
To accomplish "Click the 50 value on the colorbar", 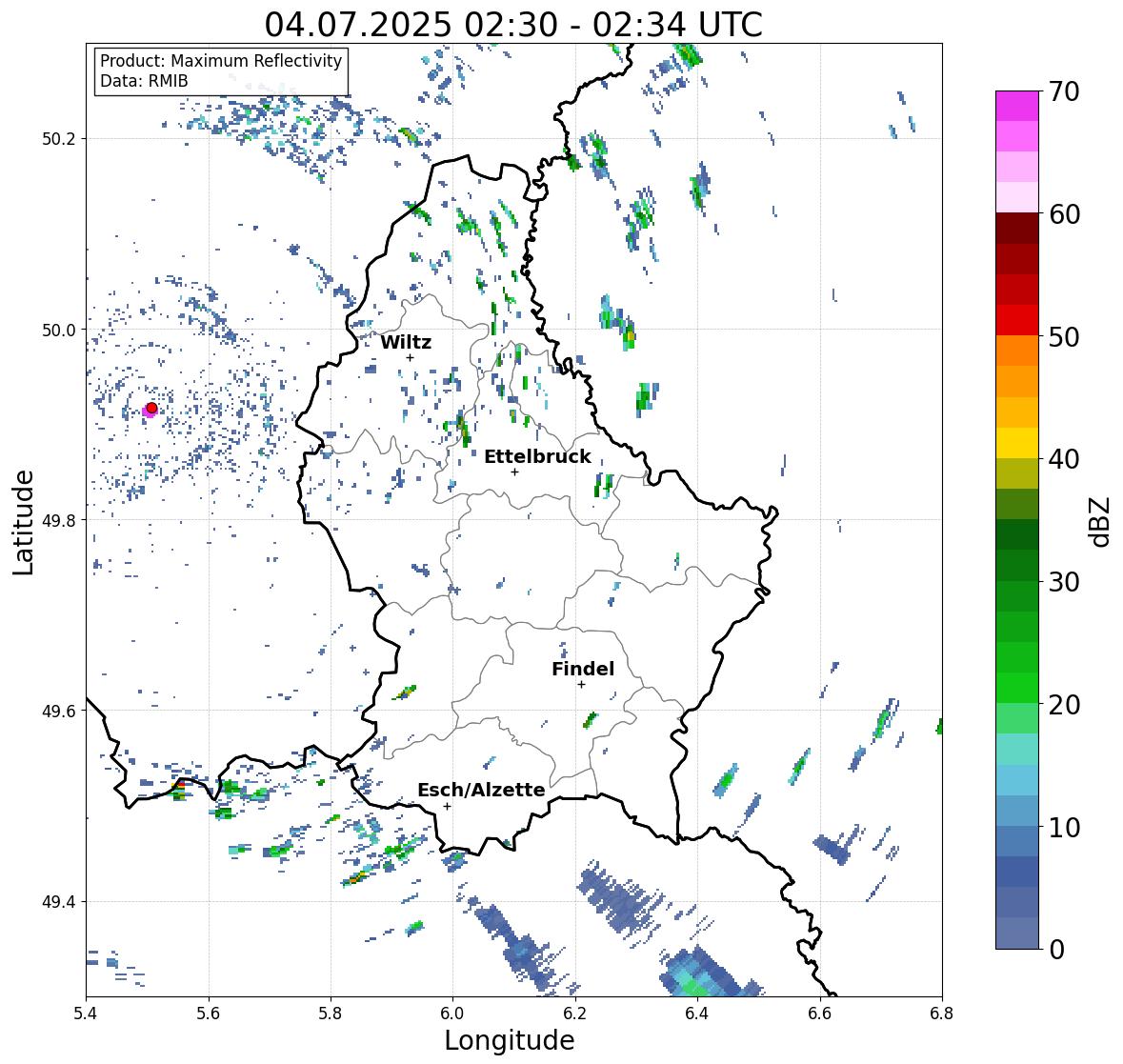I will coord(1064,336).
